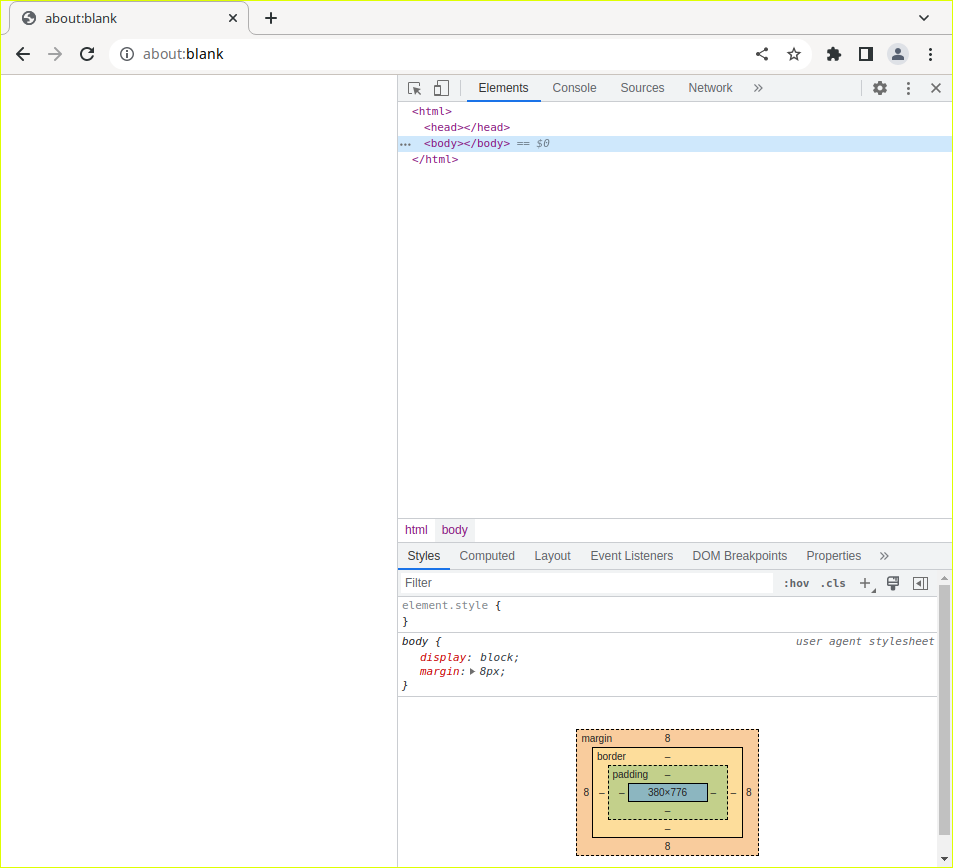Select the closing </html> tag row
This screenshot has width=953, height=868.
pyautogui.click(x=435, y=159)
